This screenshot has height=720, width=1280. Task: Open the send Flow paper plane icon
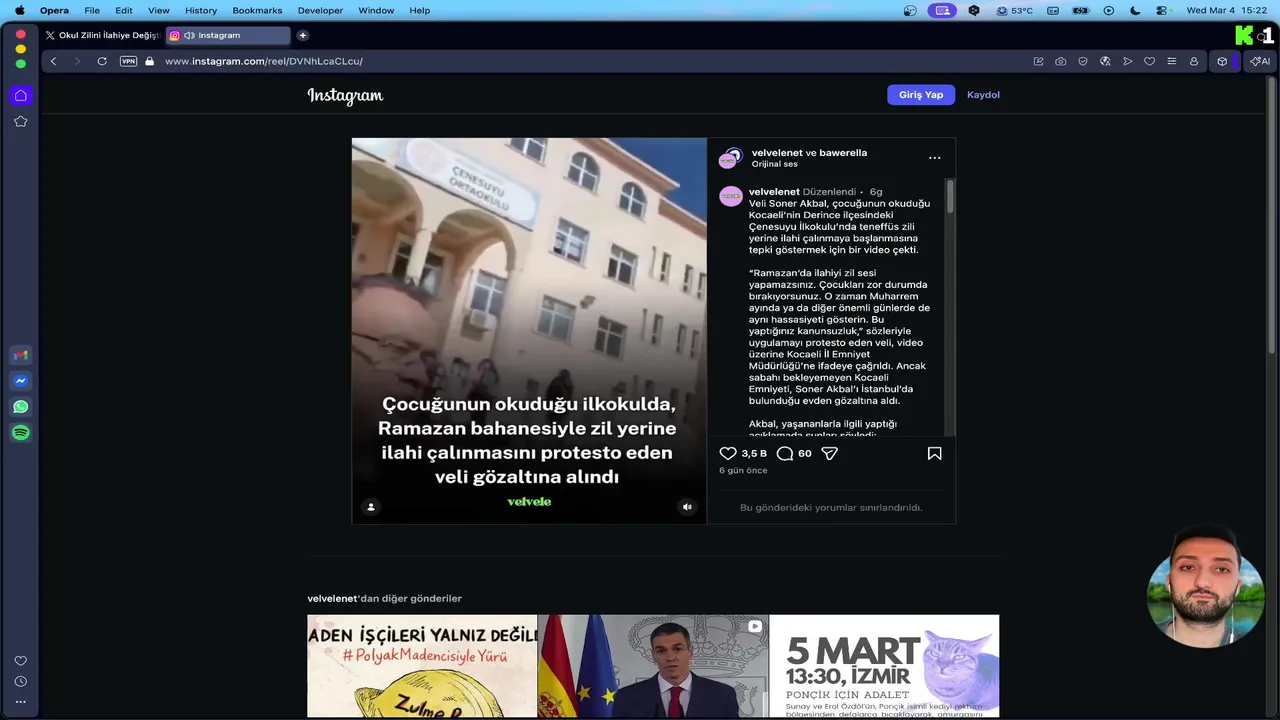(1127, 61)
